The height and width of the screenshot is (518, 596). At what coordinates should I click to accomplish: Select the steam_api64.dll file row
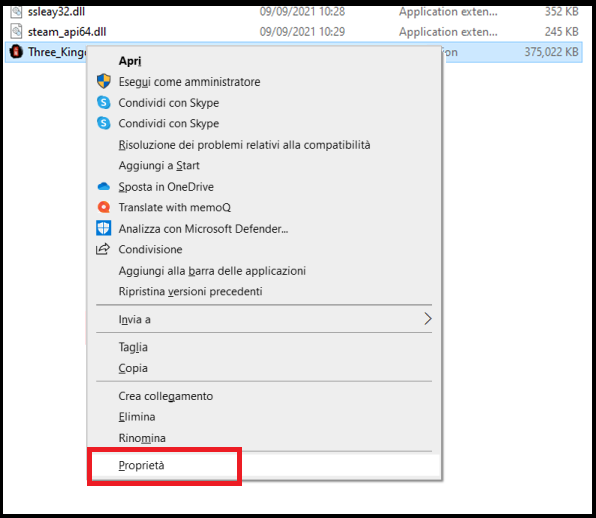coord(293,32)
